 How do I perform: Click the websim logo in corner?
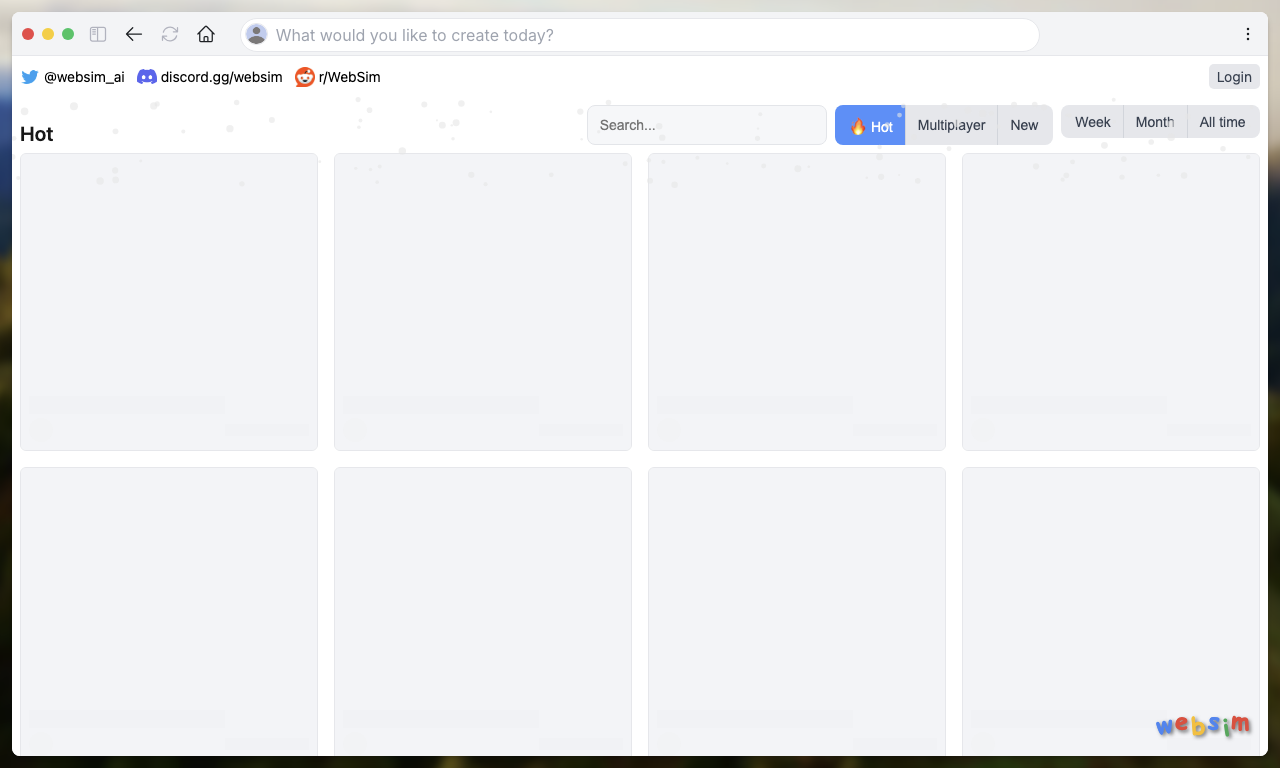pos(1203,725)
